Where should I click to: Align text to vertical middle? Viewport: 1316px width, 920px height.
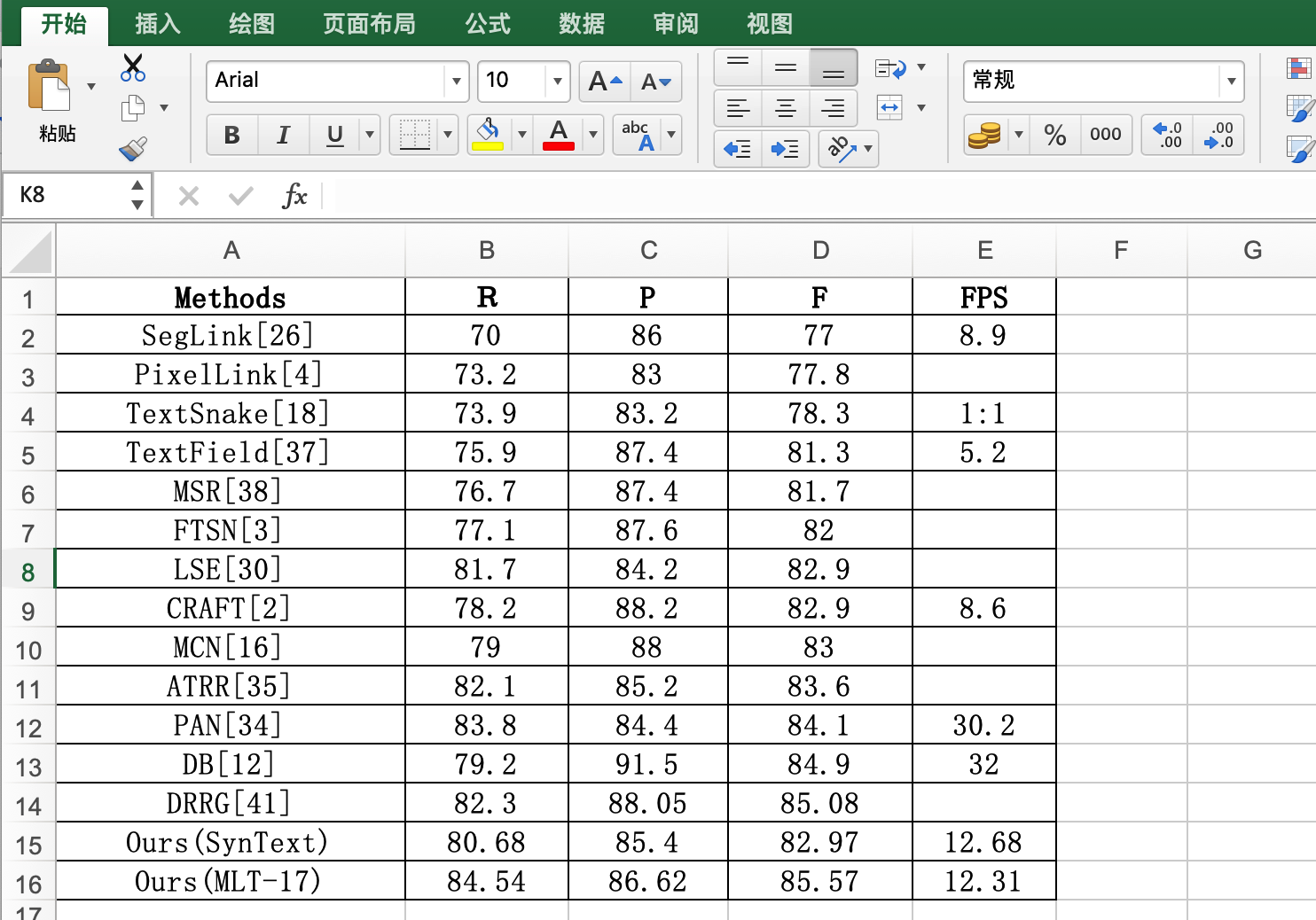786,67
